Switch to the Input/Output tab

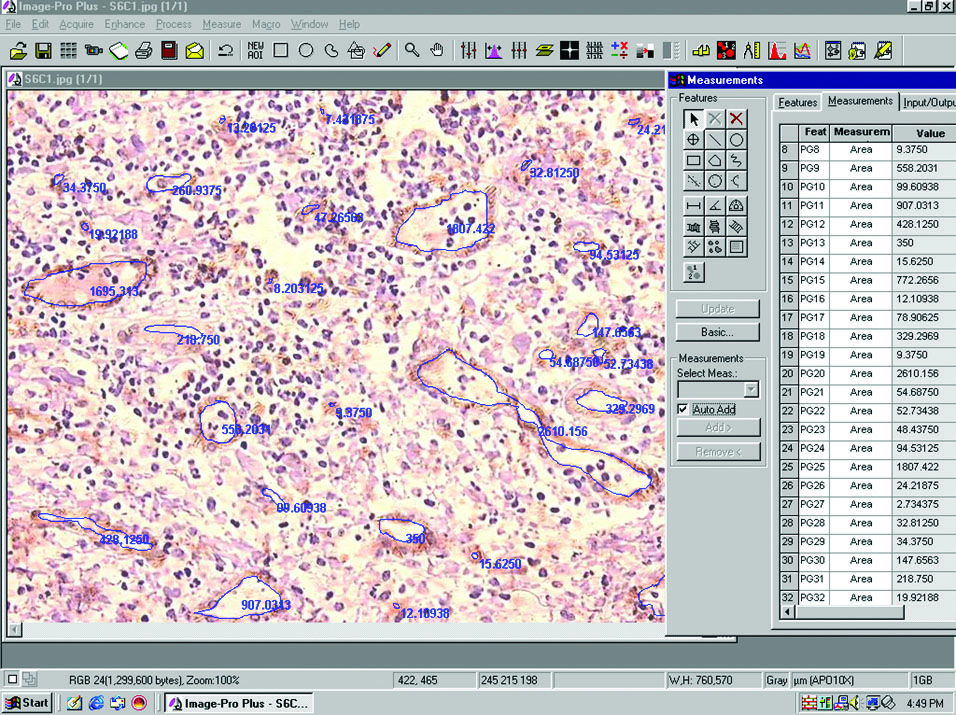coord(928,102)
